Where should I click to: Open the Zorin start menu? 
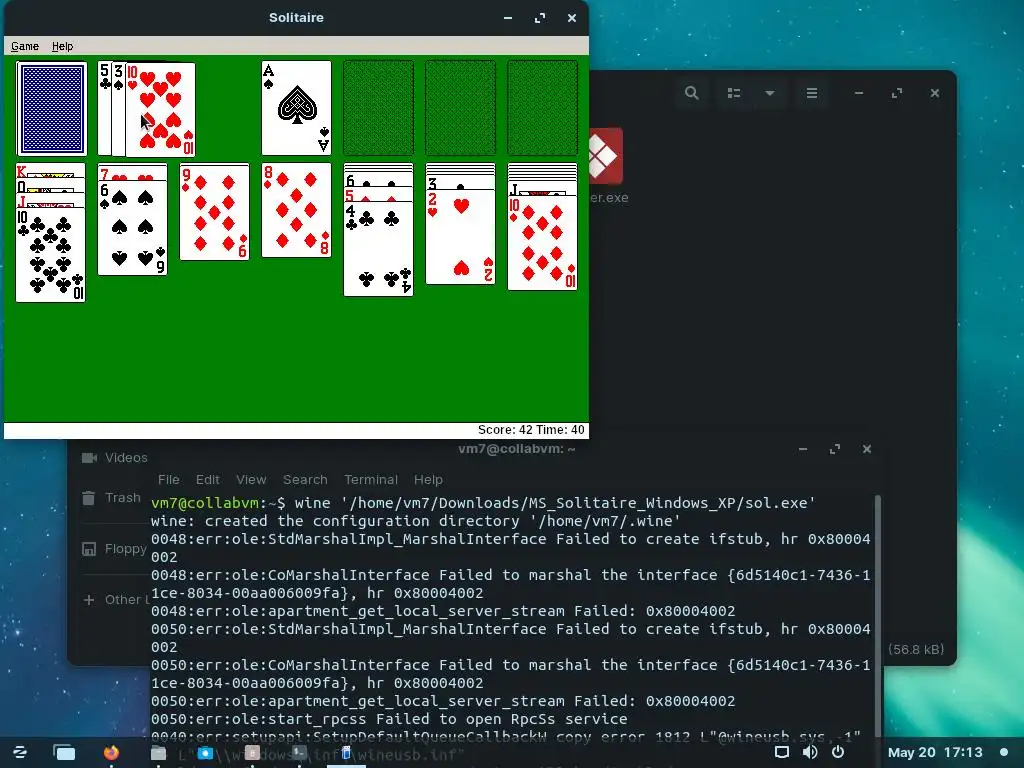[20, 752]
